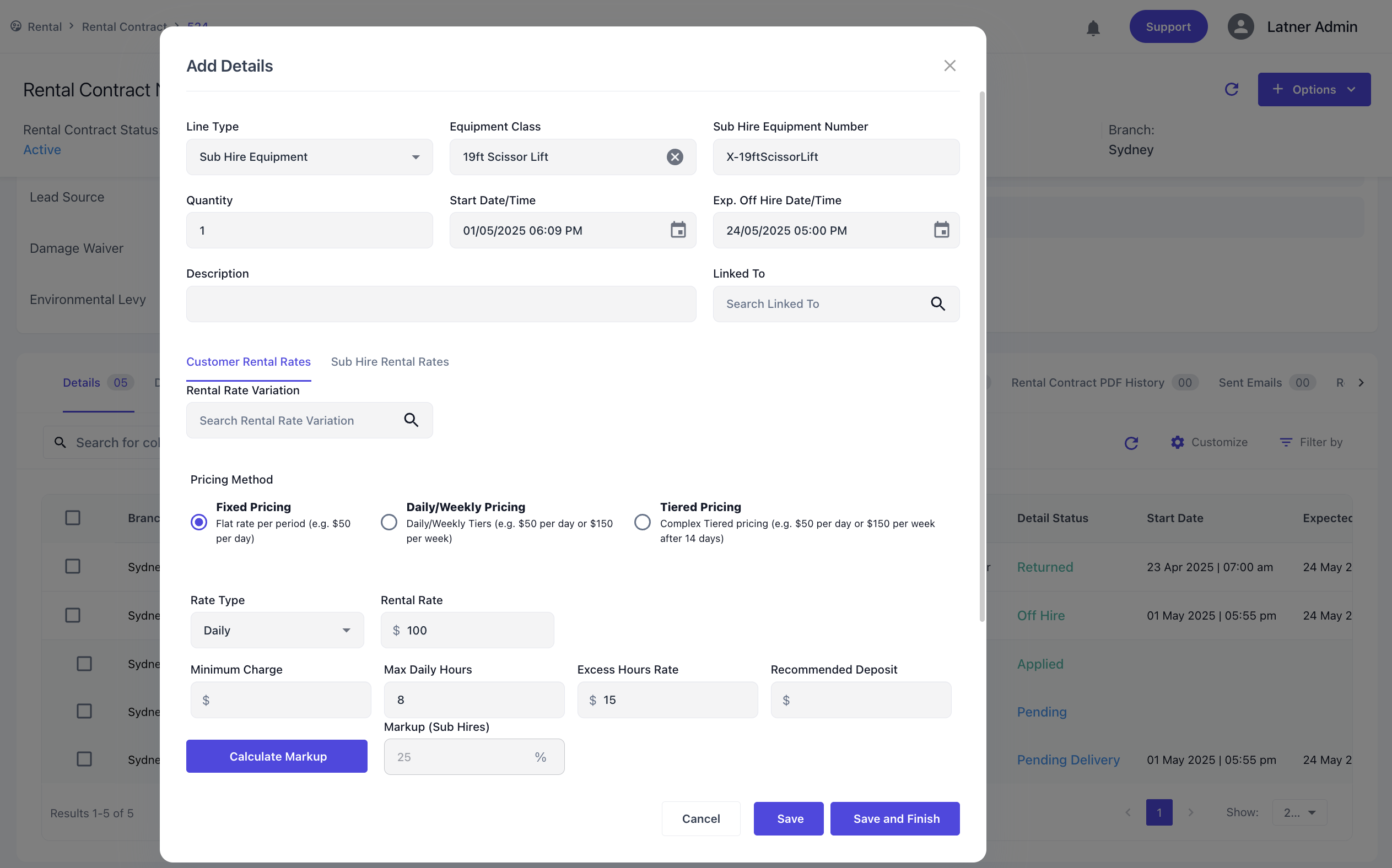Click Rental Rate Variation search icon
The width and height of the screenshot is (1392, 868).
411,420
